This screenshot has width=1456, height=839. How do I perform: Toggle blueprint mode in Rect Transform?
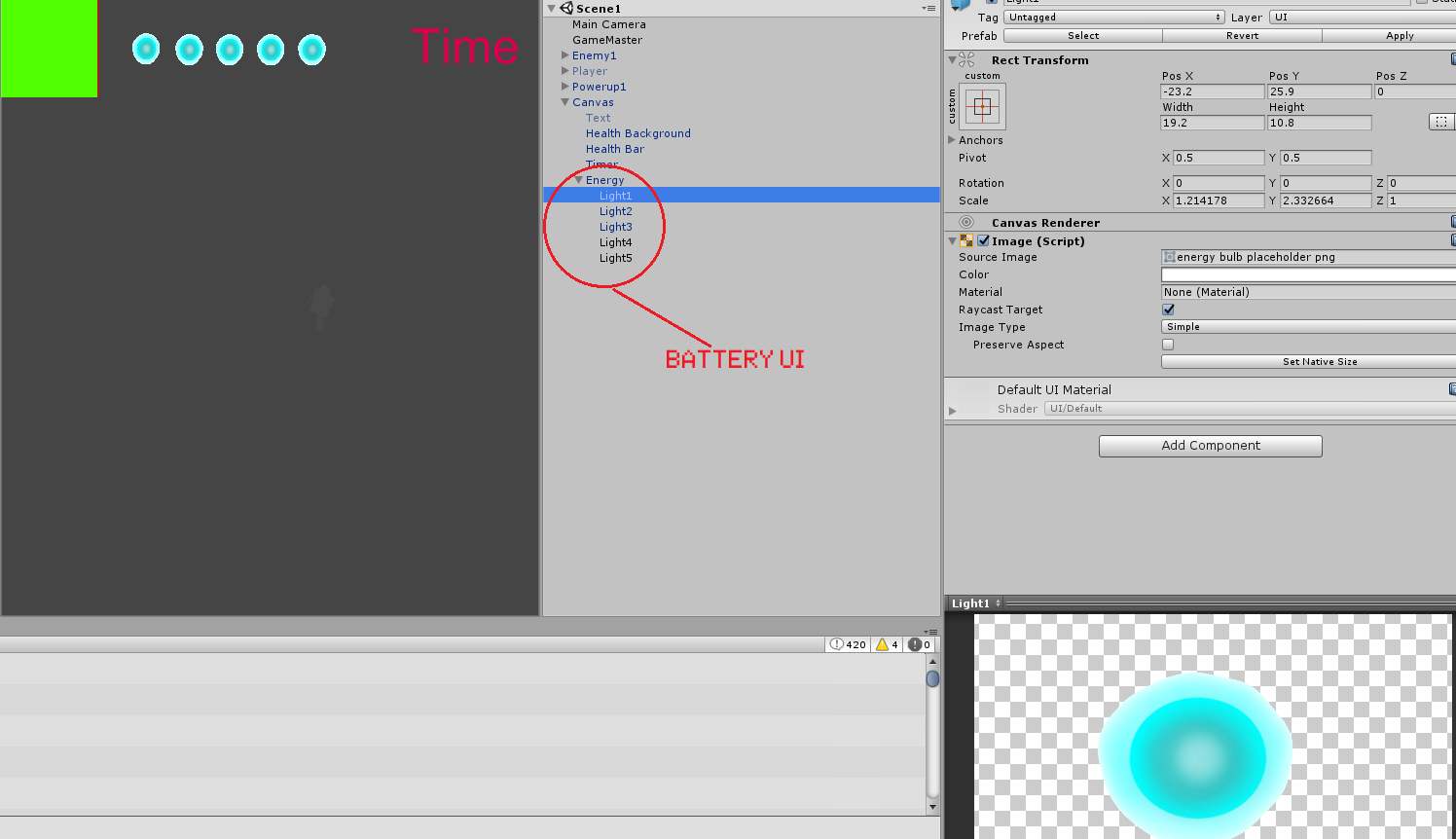click(x=1440, y=122)
